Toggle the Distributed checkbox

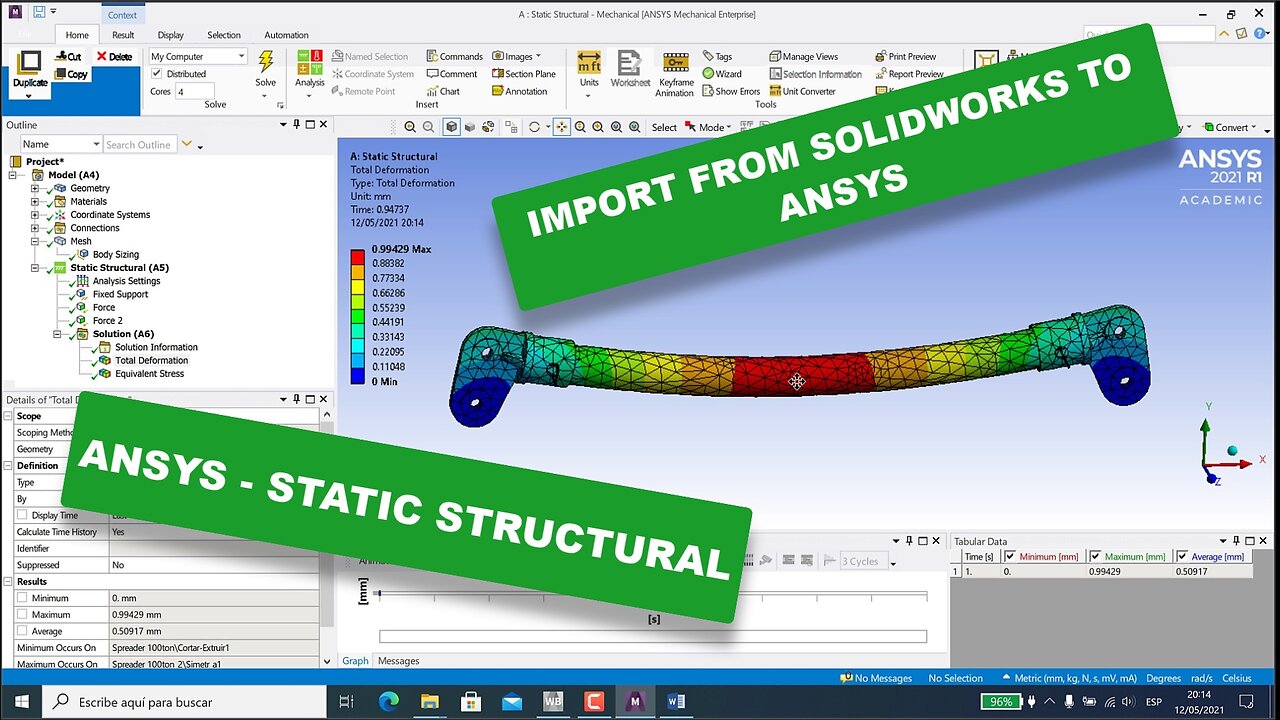(156, 74)
